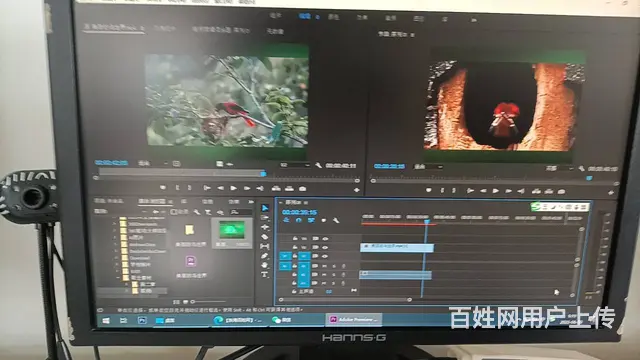The image size is (640, 360).
Task: Export frame from Program monitor camera icon
Action: coord(562,191)
